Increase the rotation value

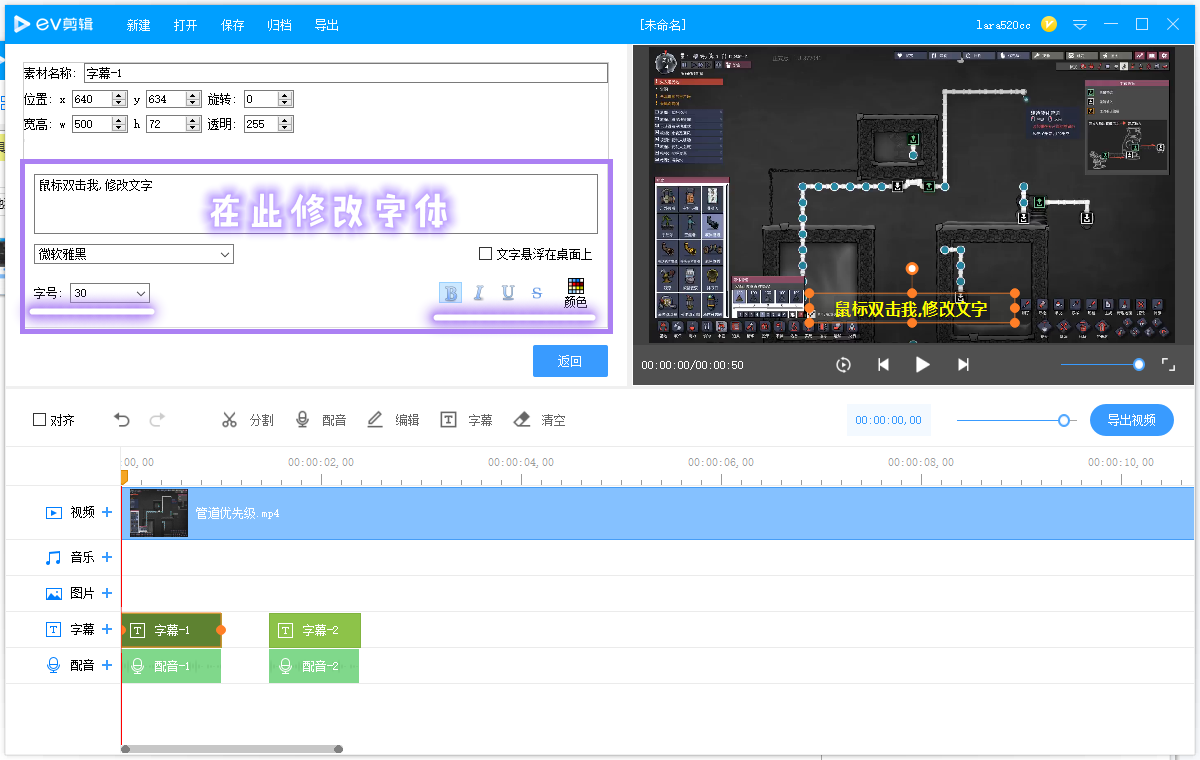click(x=285, y=95)
